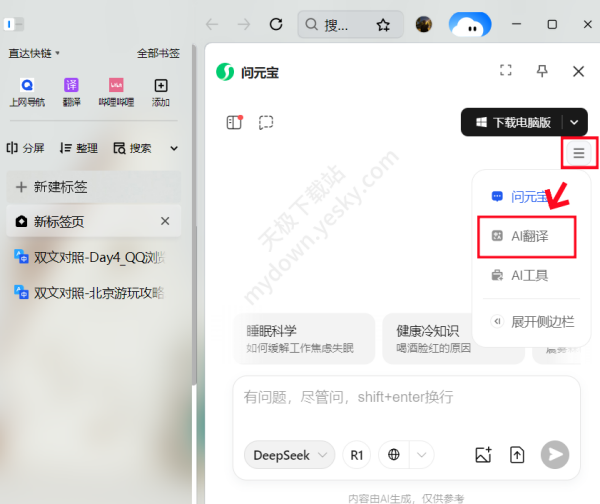Open the fullscreen expand icon in 问元宝 panel

point(506,71)
